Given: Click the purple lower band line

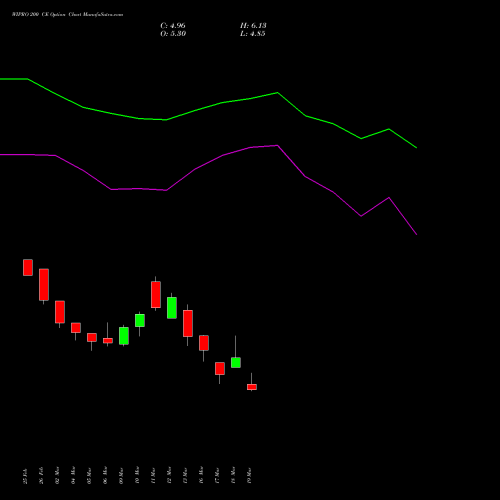Looking at the screenshot, I should pos(208,163).
